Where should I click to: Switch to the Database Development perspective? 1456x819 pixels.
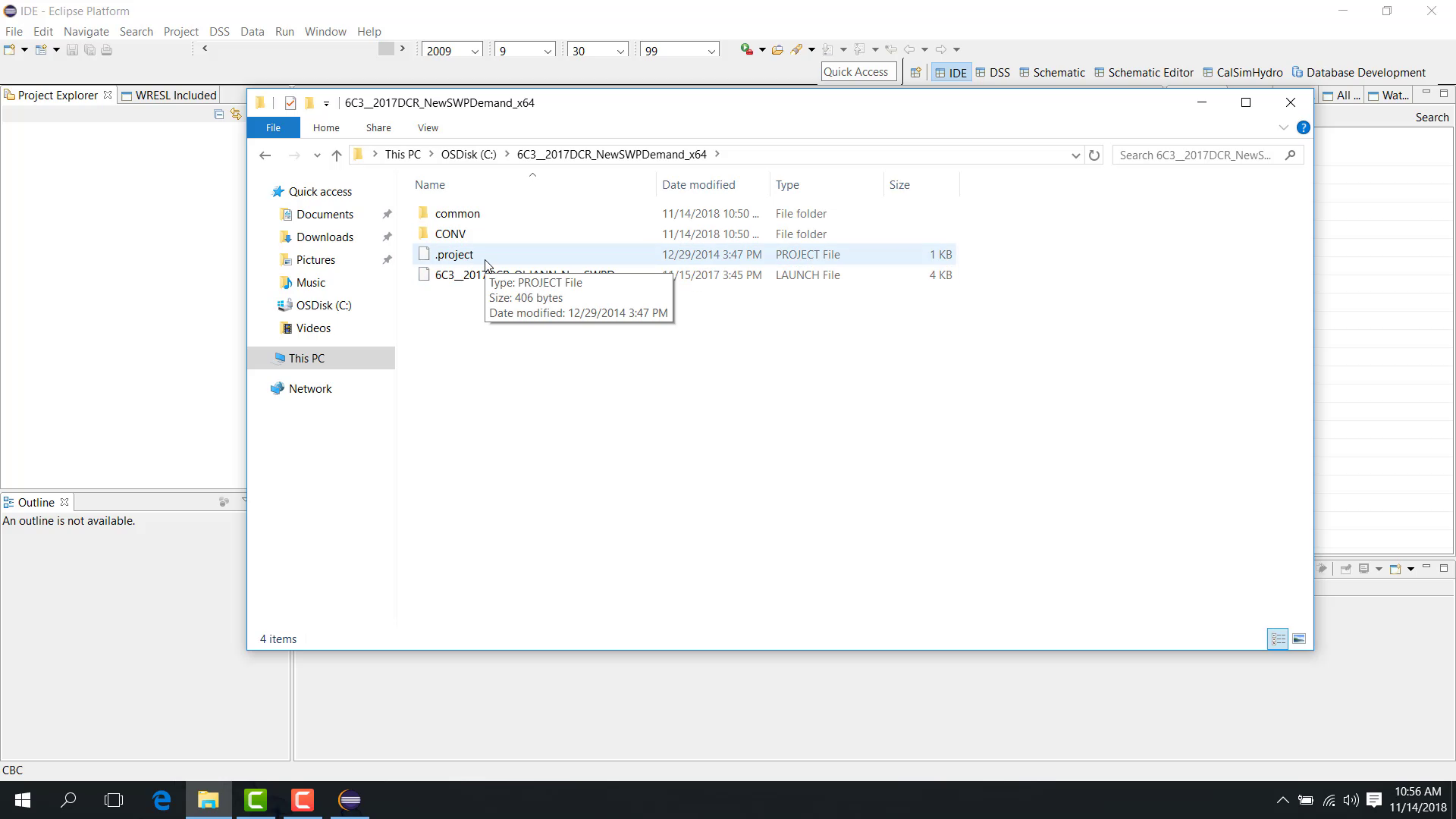click(x=1358, y=73)
